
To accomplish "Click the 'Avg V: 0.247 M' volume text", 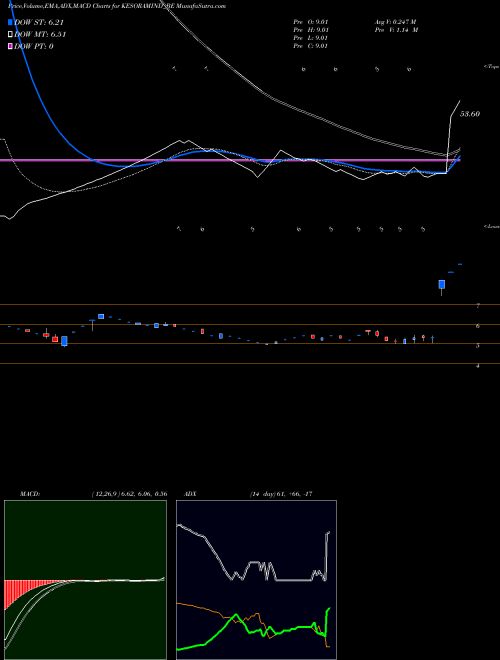I will [x=396, y=22].
